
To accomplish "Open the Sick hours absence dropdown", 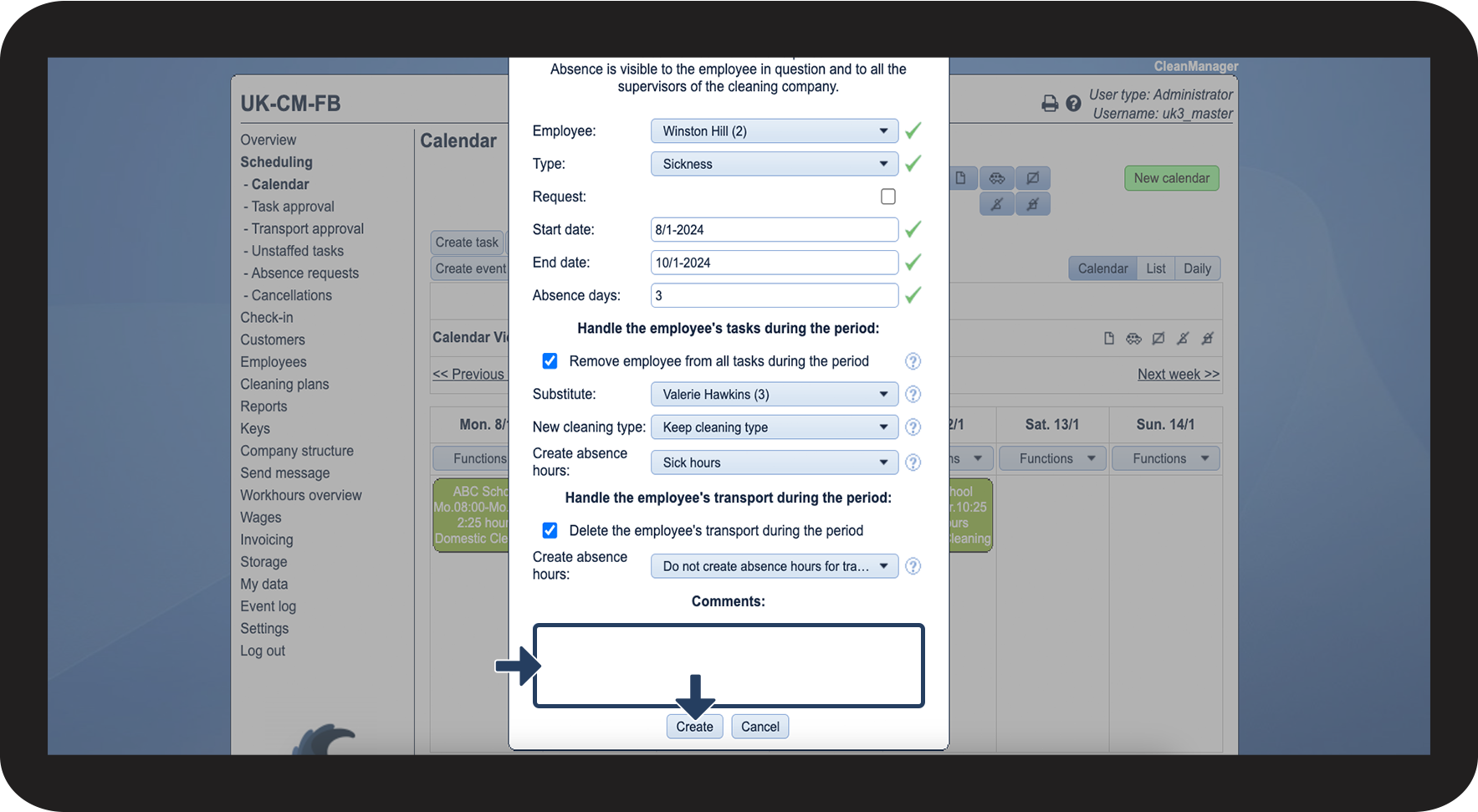I will tap(775, 462).
